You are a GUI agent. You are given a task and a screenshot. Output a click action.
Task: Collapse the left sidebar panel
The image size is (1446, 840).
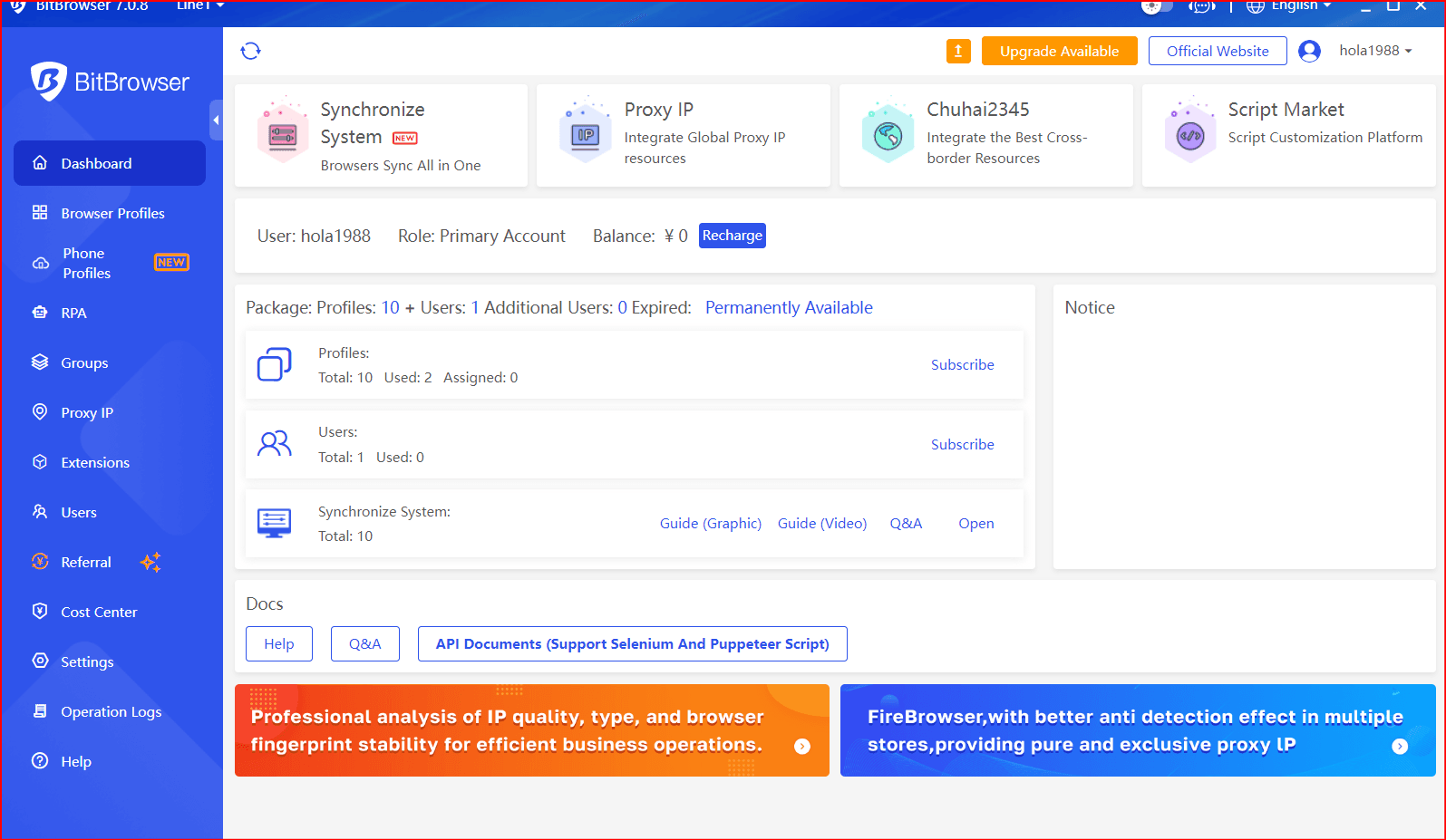coord(216,120)
